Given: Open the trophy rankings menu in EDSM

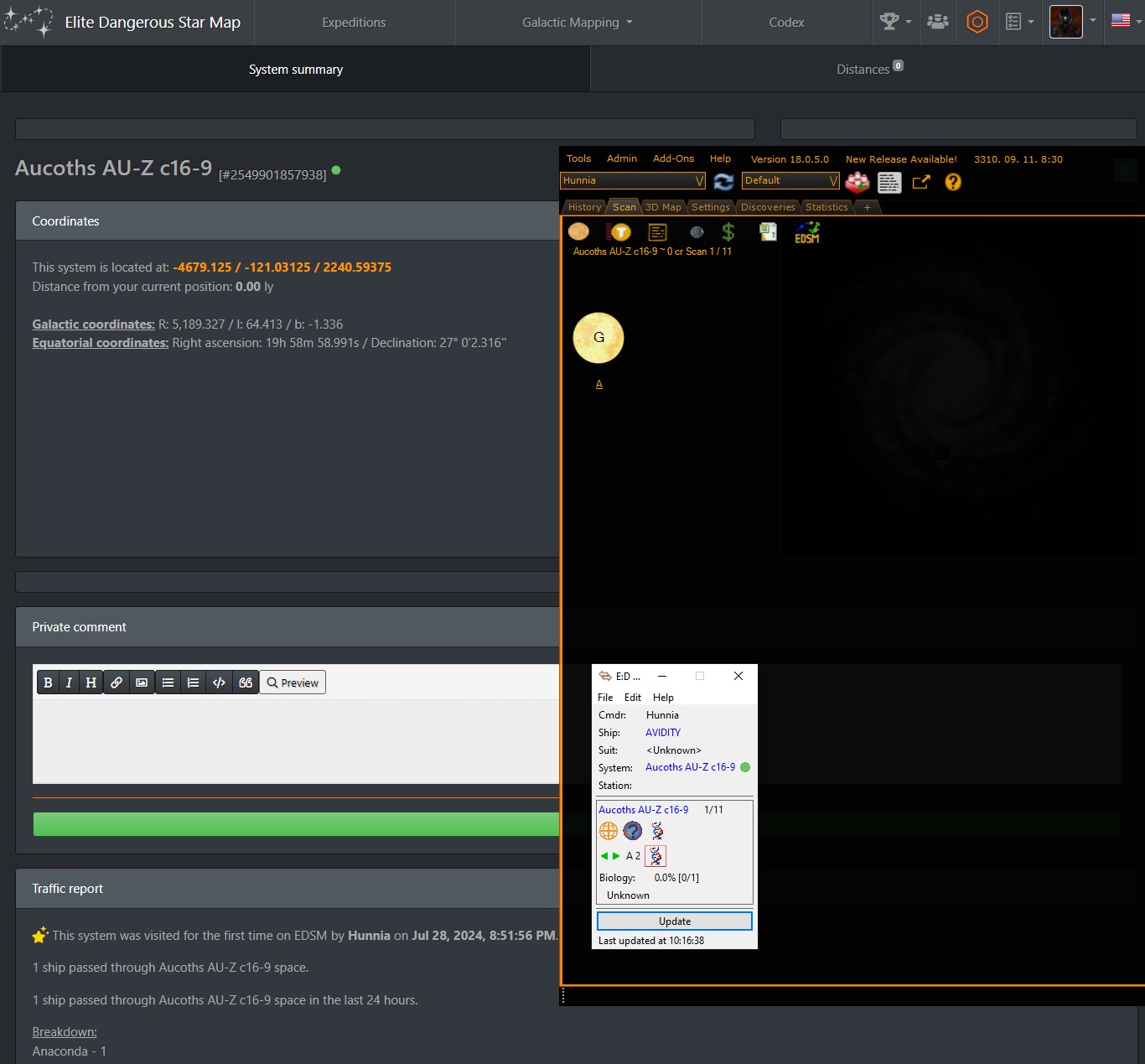Looking at the screenshot, I should point(895,22).
